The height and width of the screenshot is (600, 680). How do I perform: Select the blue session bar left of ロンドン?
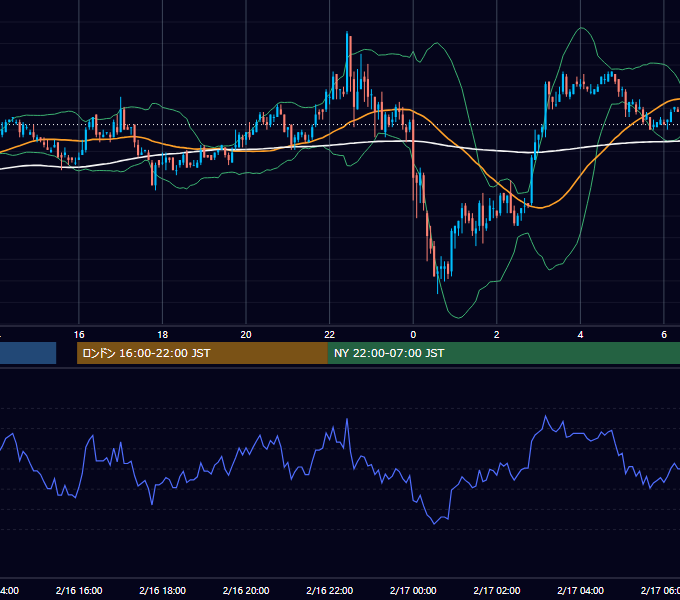point(28,353)
